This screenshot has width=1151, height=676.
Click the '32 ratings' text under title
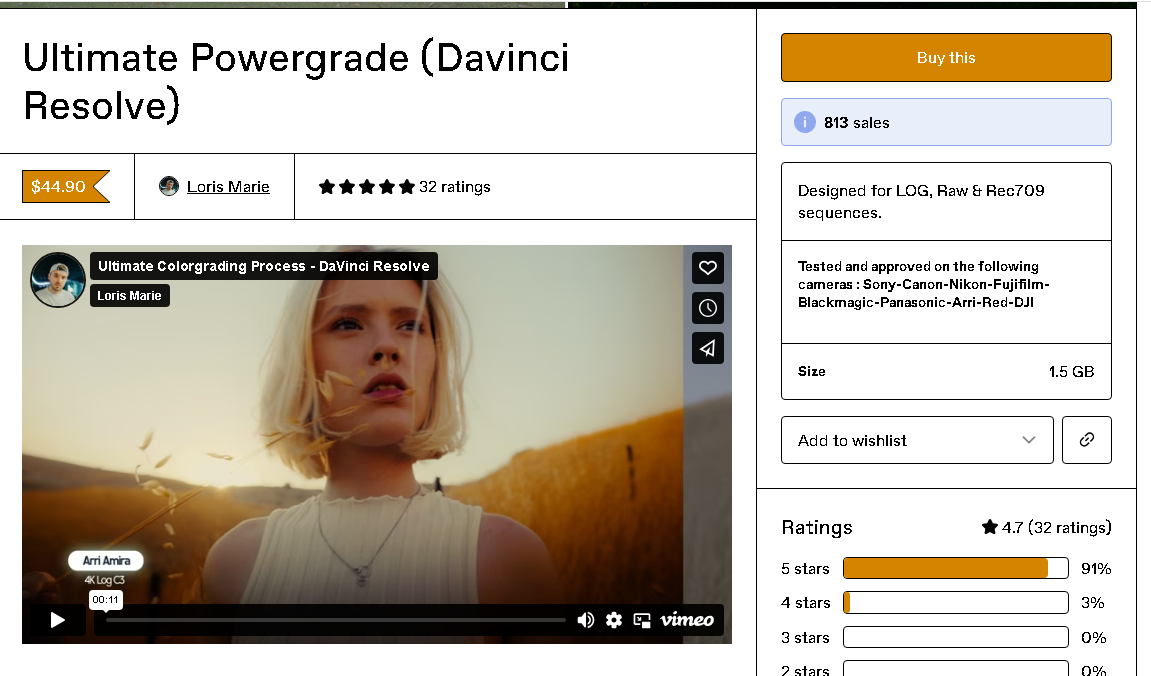click(454, 186)
